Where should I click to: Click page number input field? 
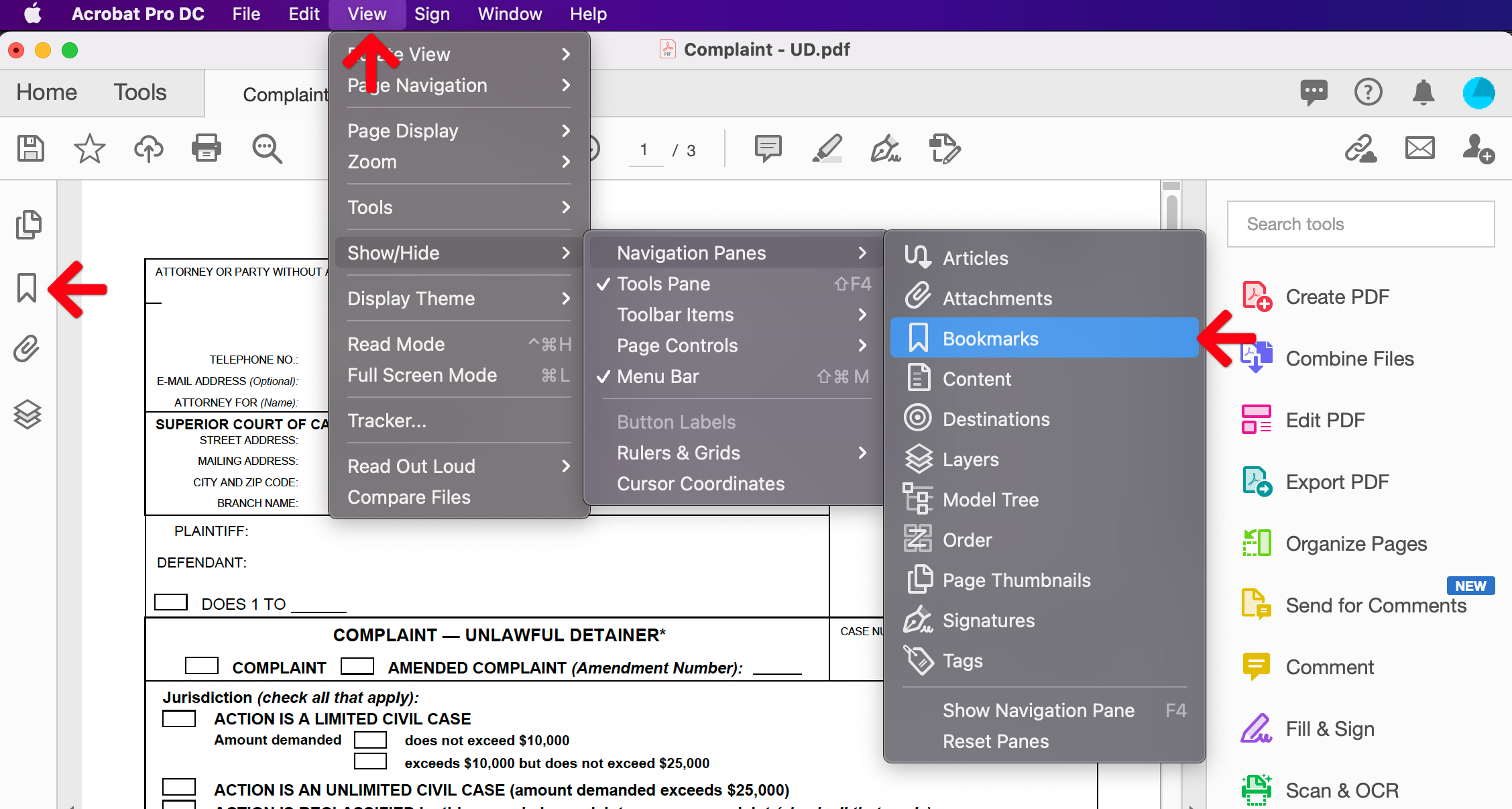(644, 150)
